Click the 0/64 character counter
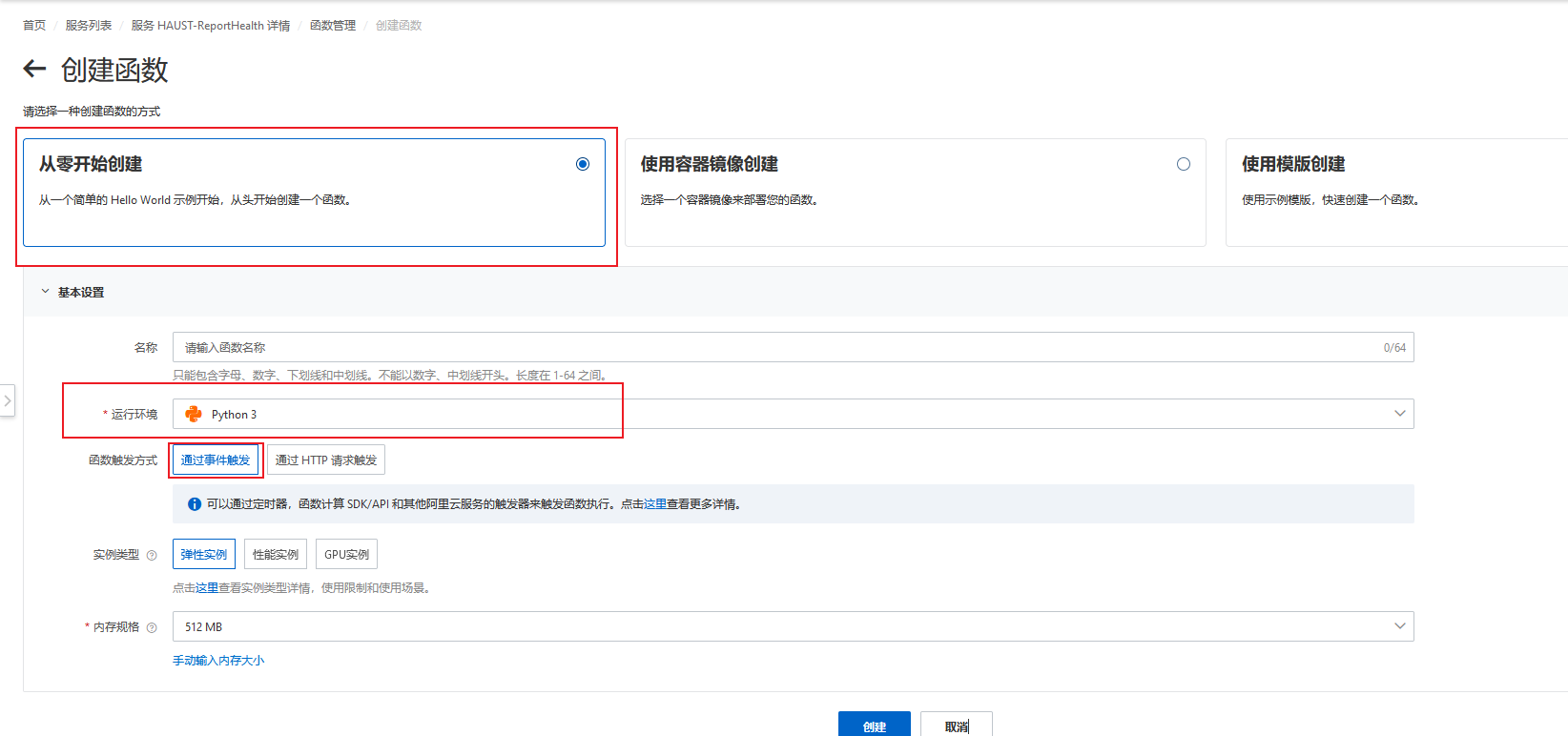Image resolution: width=1568 pixels, height=736 pixels. [x=1394, y=348]
